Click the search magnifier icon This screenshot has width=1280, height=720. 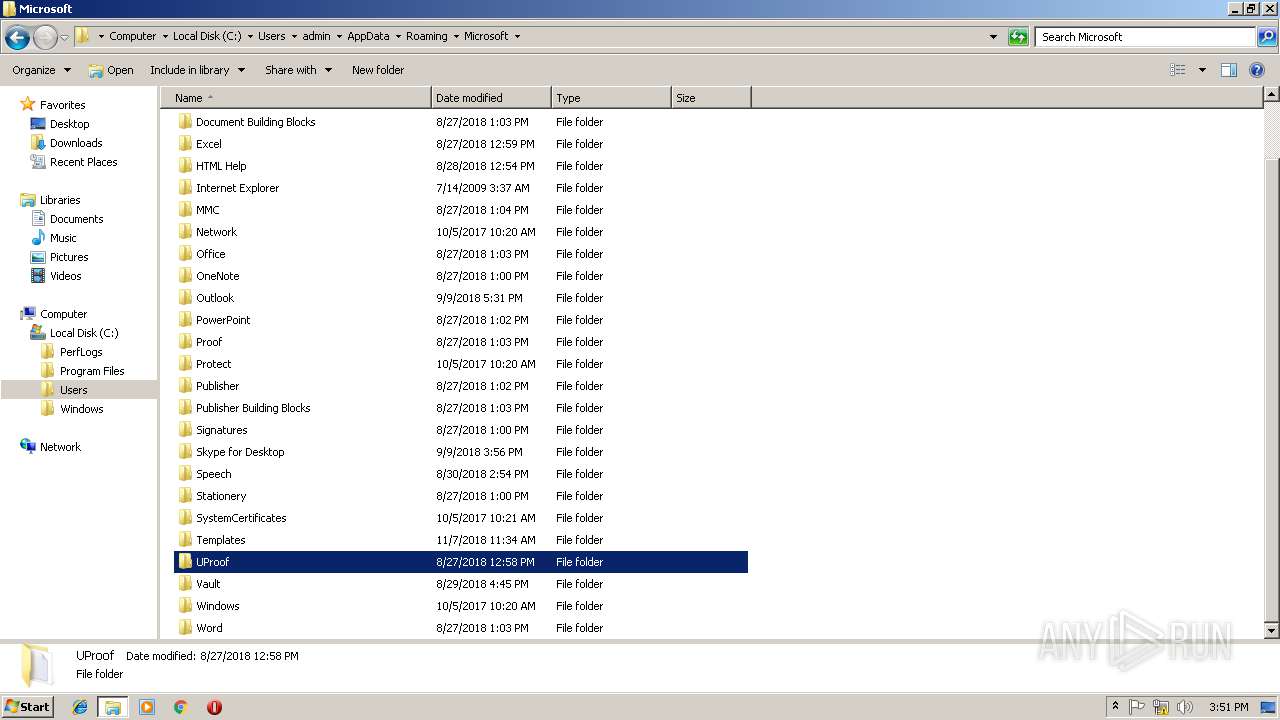click(1266, 37)
